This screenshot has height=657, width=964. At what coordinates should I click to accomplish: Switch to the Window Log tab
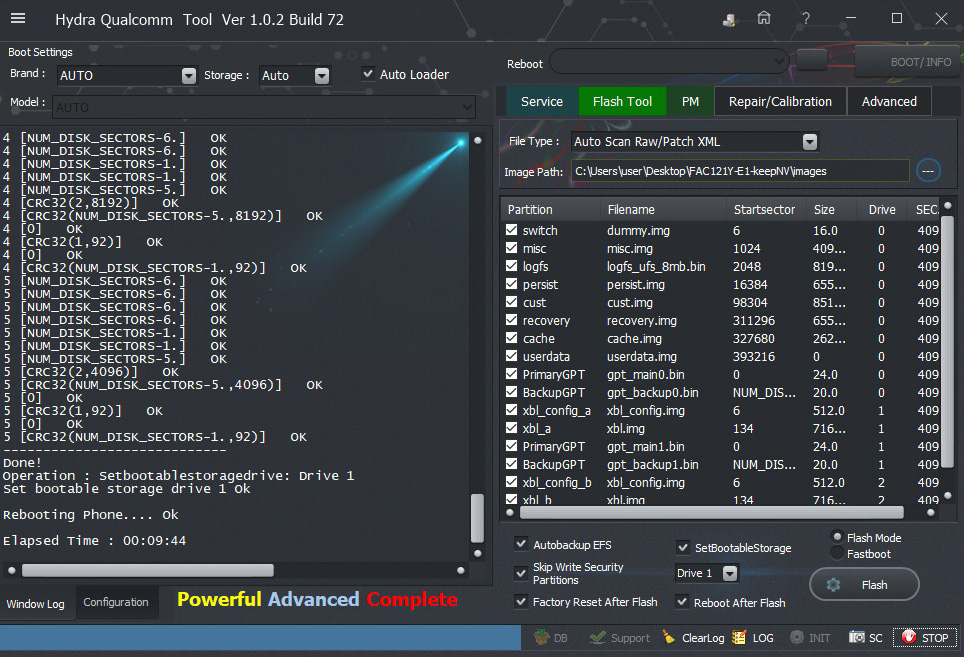point(36,604)
